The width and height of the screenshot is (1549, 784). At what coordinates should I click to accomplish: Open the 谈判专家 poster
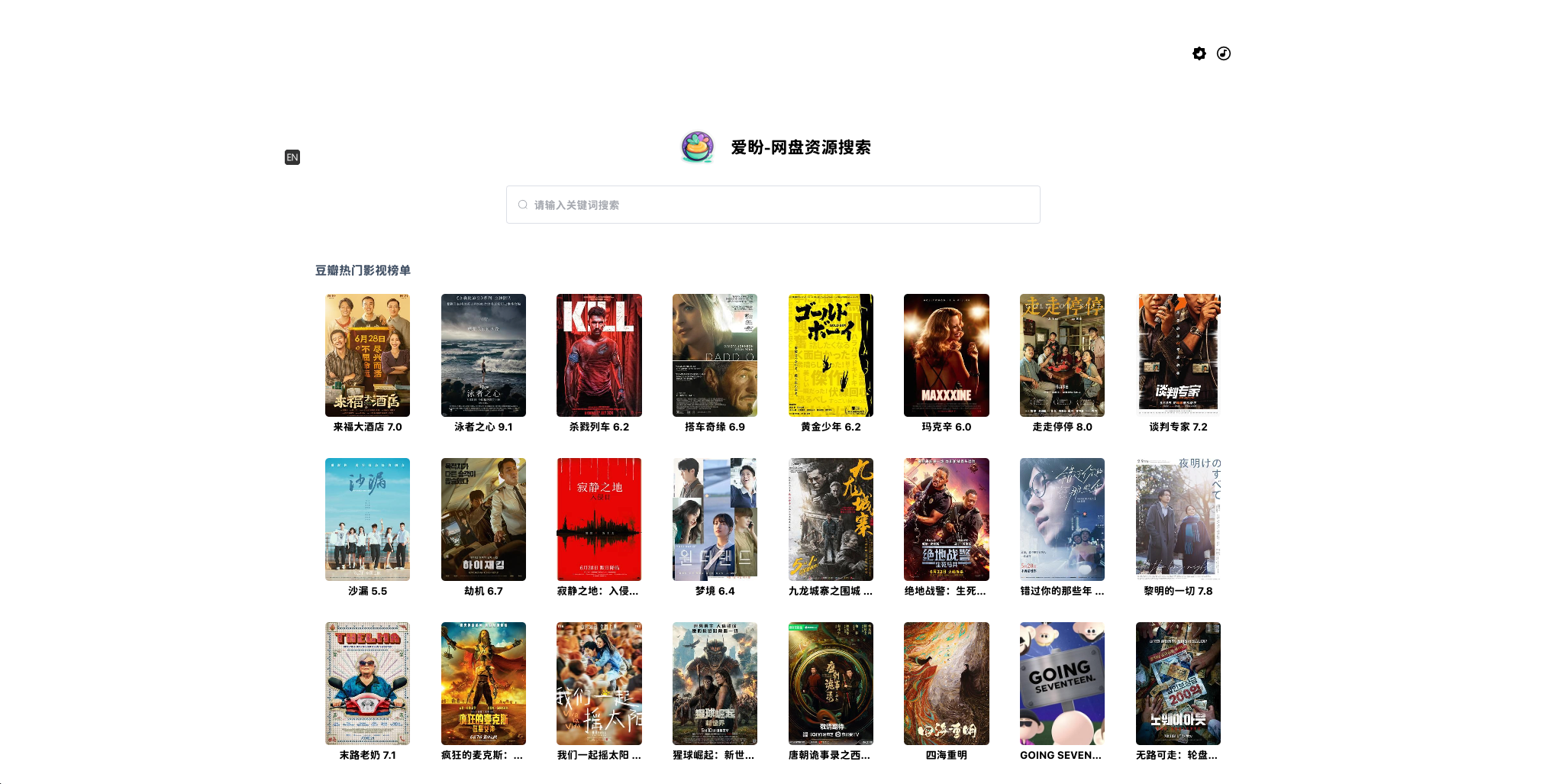[x=1178, y=355]
